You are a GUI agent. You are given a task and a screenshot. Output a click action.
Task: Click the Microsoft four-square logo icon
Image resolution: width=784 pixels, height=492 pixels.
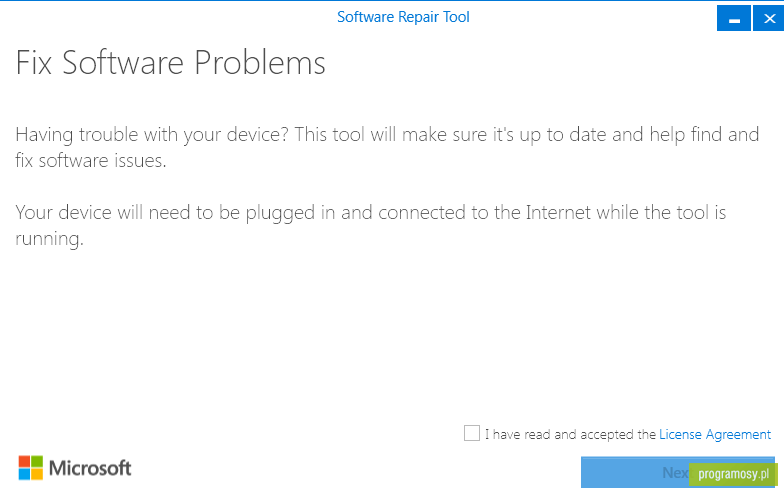(30, 468)
